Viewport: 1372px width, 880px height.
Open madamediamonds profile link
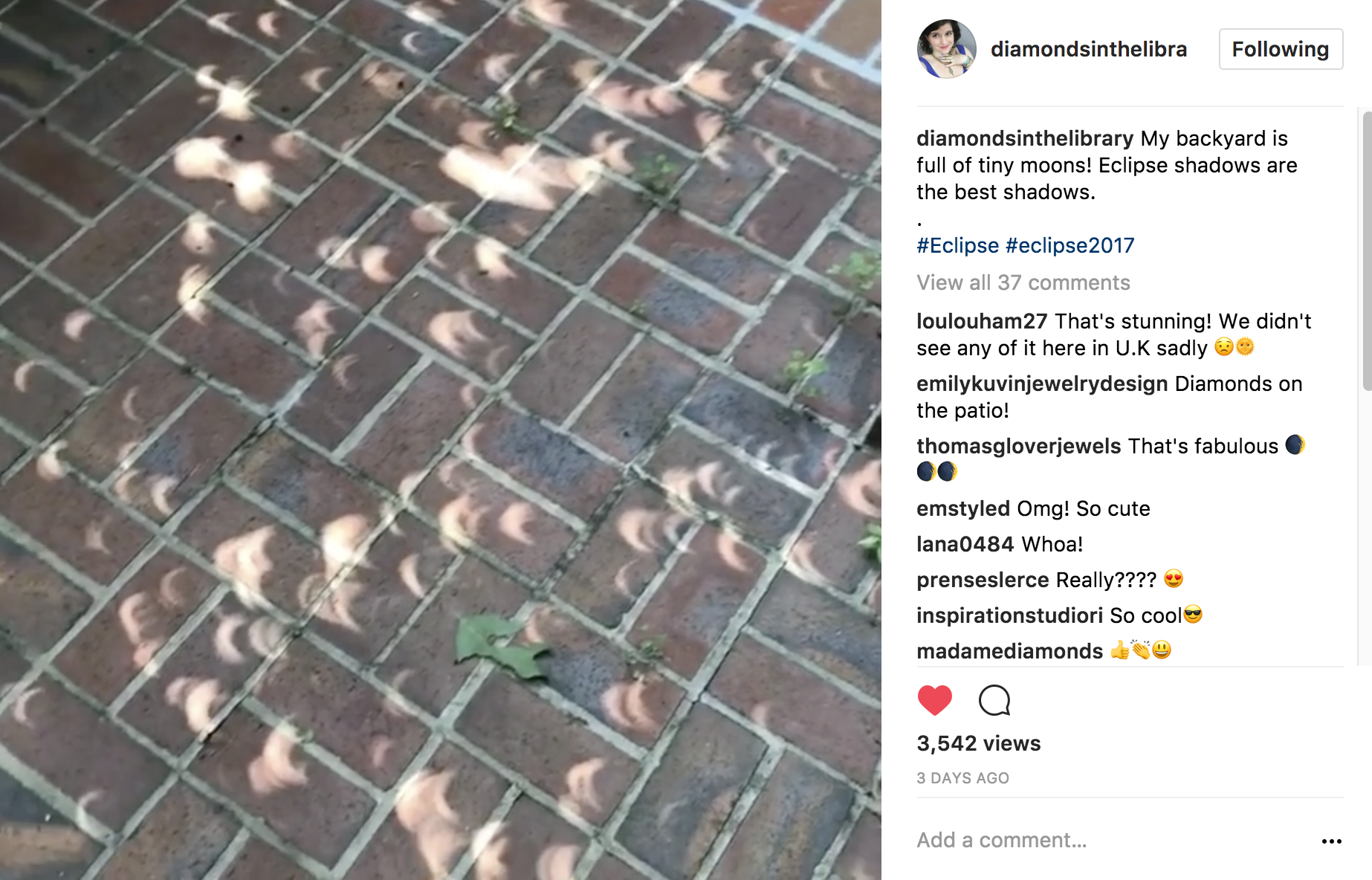(1009, 651)
